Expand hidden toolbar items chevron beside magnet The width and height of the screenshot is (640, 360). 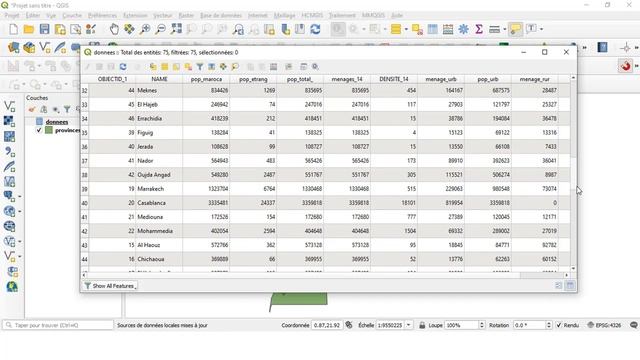tap(636, 66)
